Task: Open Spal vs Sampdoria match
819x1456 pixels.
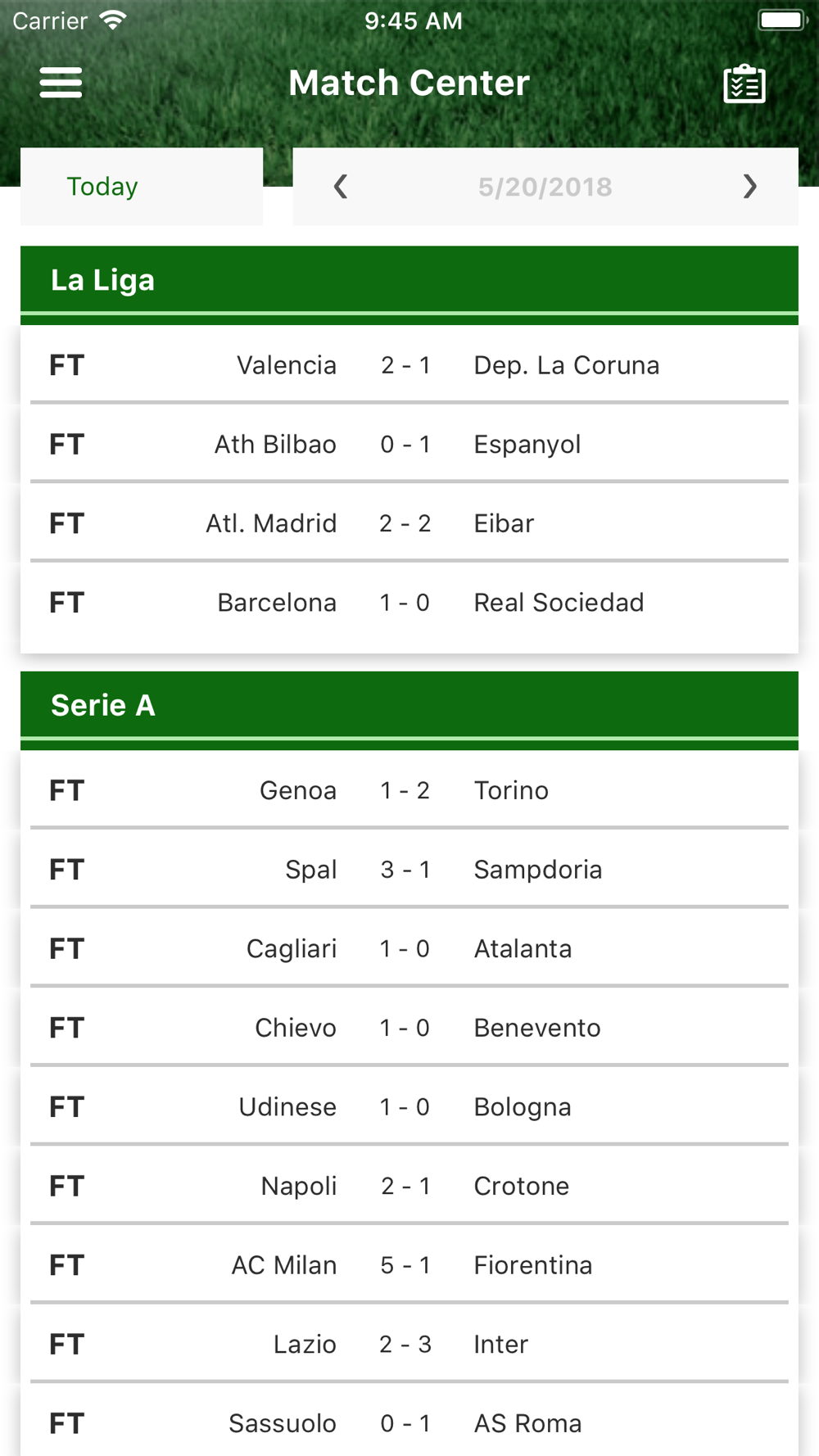Action: [409, 870]
